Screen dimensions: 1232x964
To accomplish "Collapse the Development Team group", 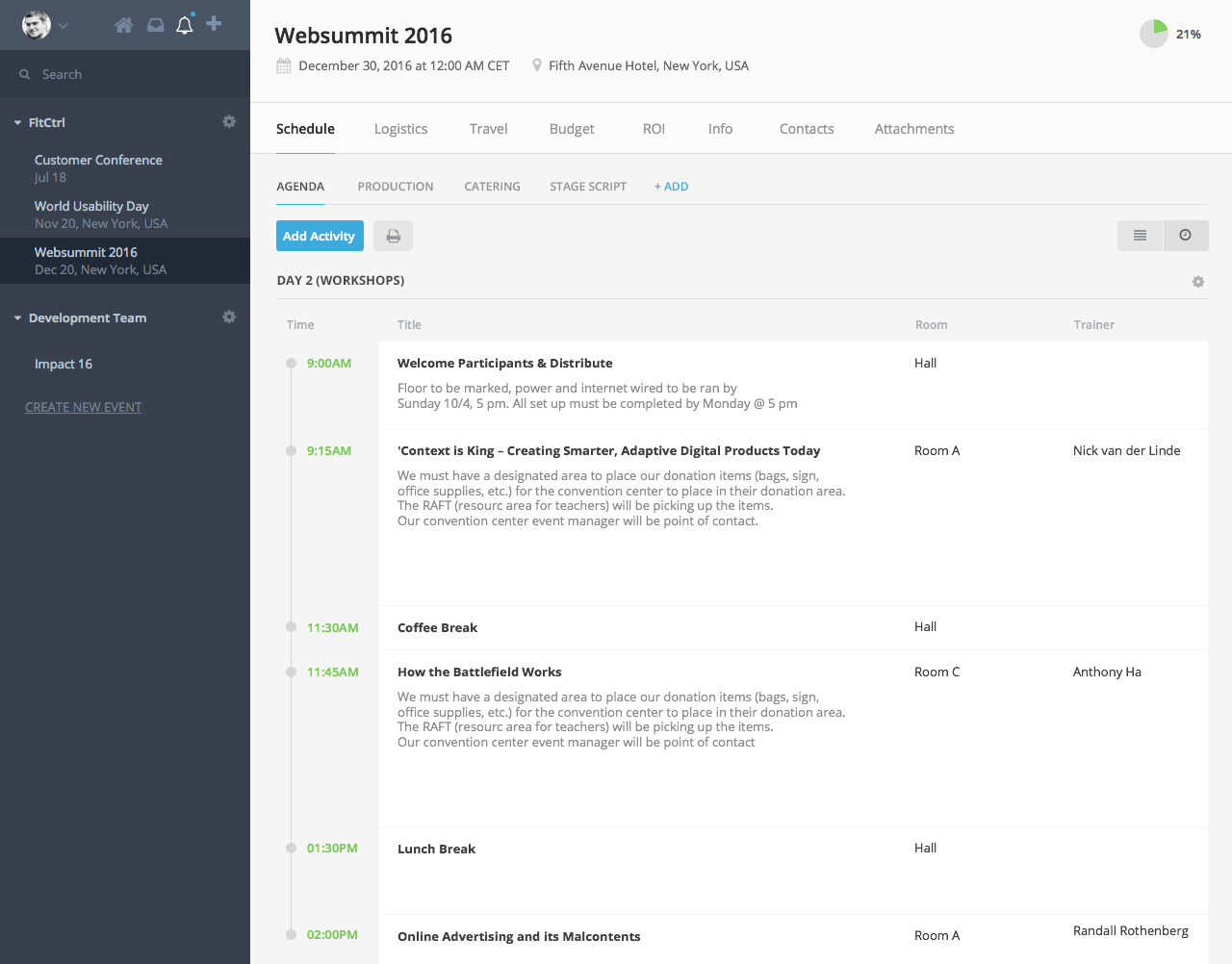I will (16, 317).
